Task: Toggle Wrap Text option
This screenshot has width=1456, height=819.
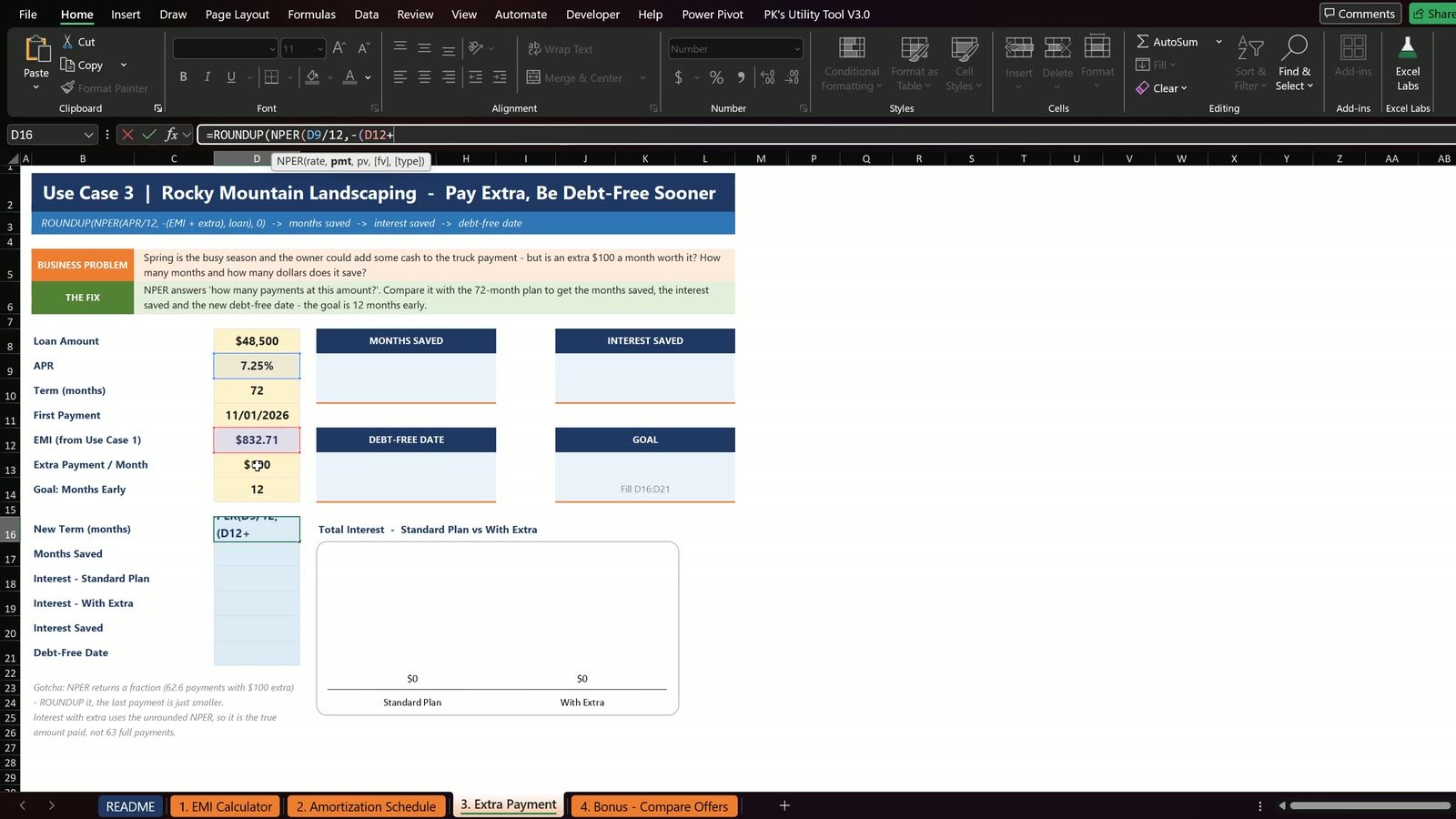Action: [x=561, y=49]
